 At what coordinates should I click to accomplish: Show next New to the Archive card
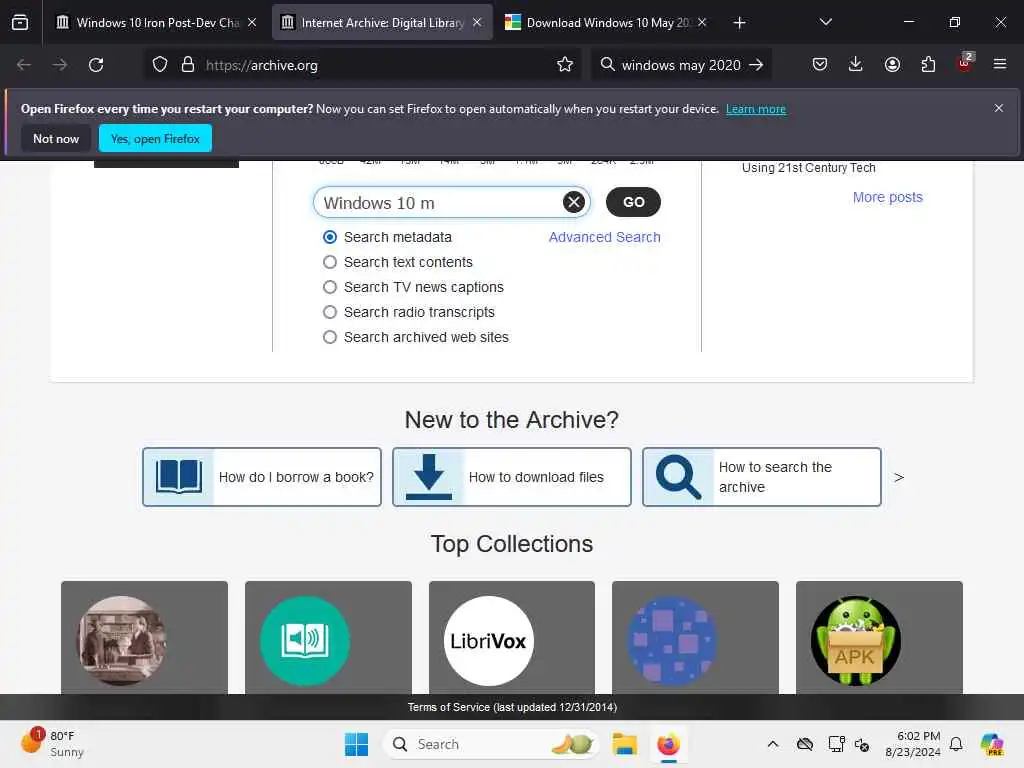coord(899,477)
